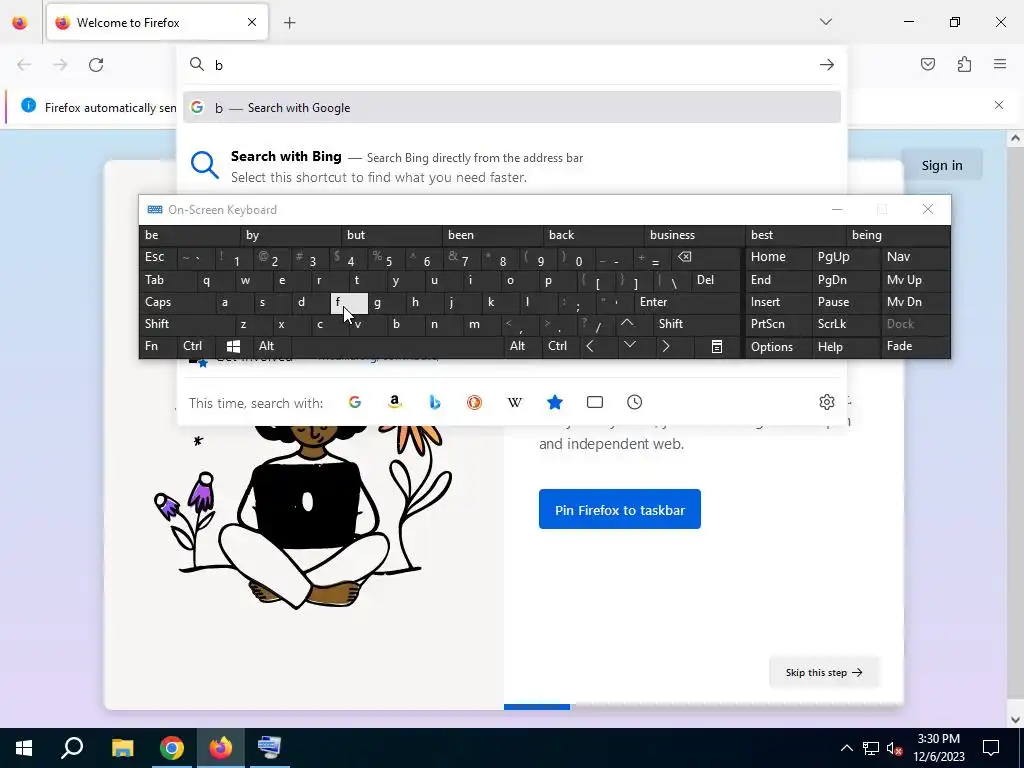Screen dimensions: 1024x768
Task: Pick the 'been' word prediction
Action: [x=492, y=235]
